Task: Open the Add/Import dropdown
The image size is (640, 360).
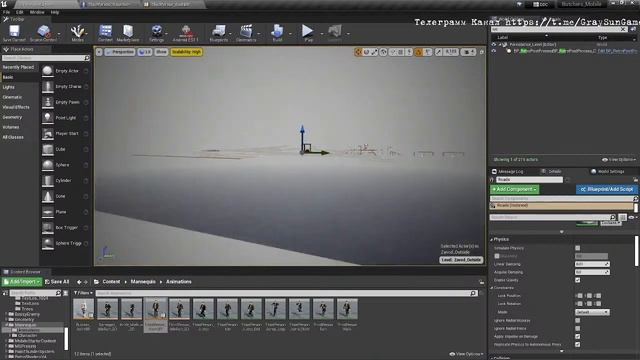Action: [21, 282]
